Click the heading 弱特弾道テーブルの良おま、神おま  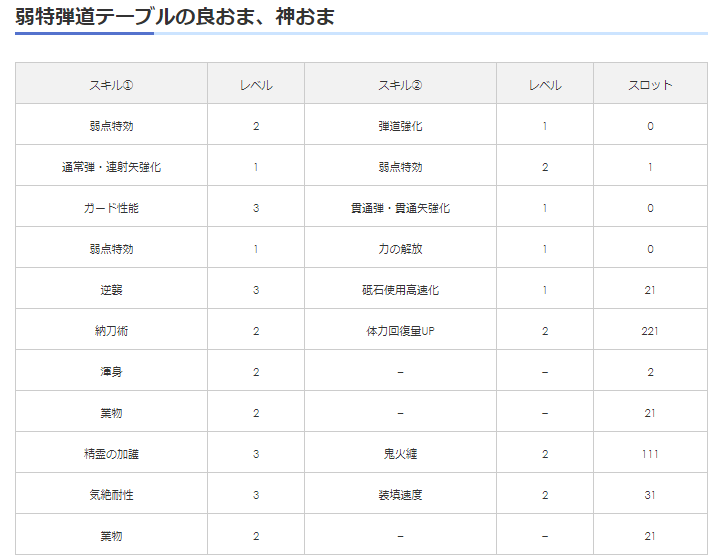click(x=175, y=17)
